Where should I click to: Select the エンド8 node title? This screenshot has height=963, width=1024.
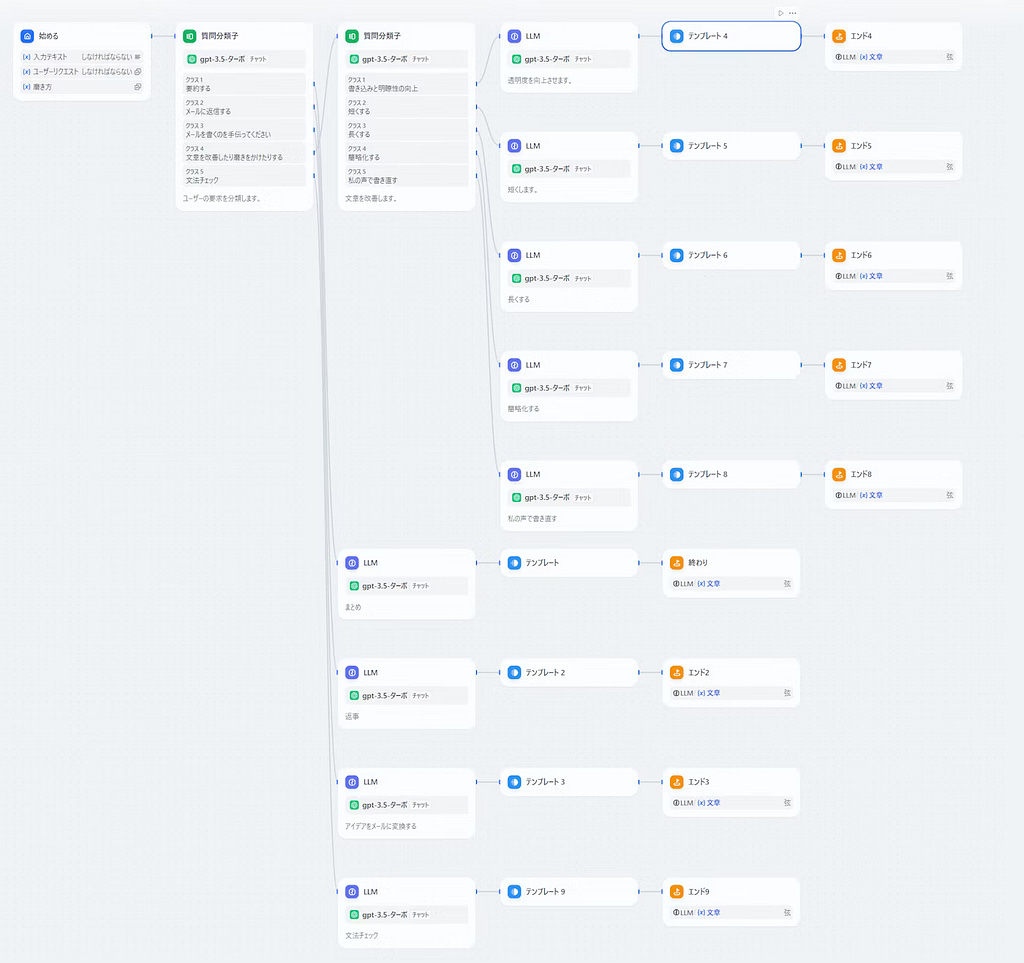861,474
